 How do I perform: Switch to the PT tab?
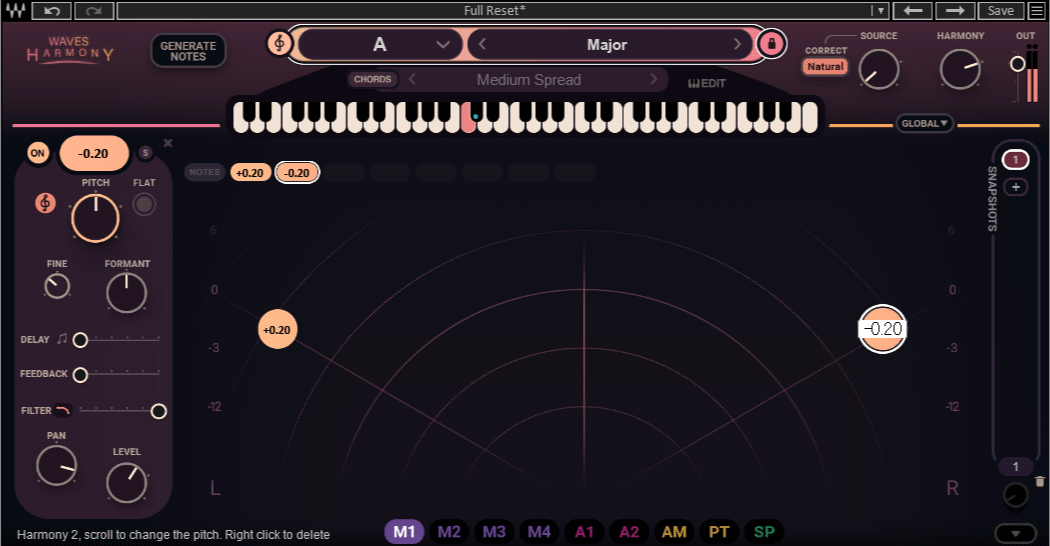(x=719, y=532)
